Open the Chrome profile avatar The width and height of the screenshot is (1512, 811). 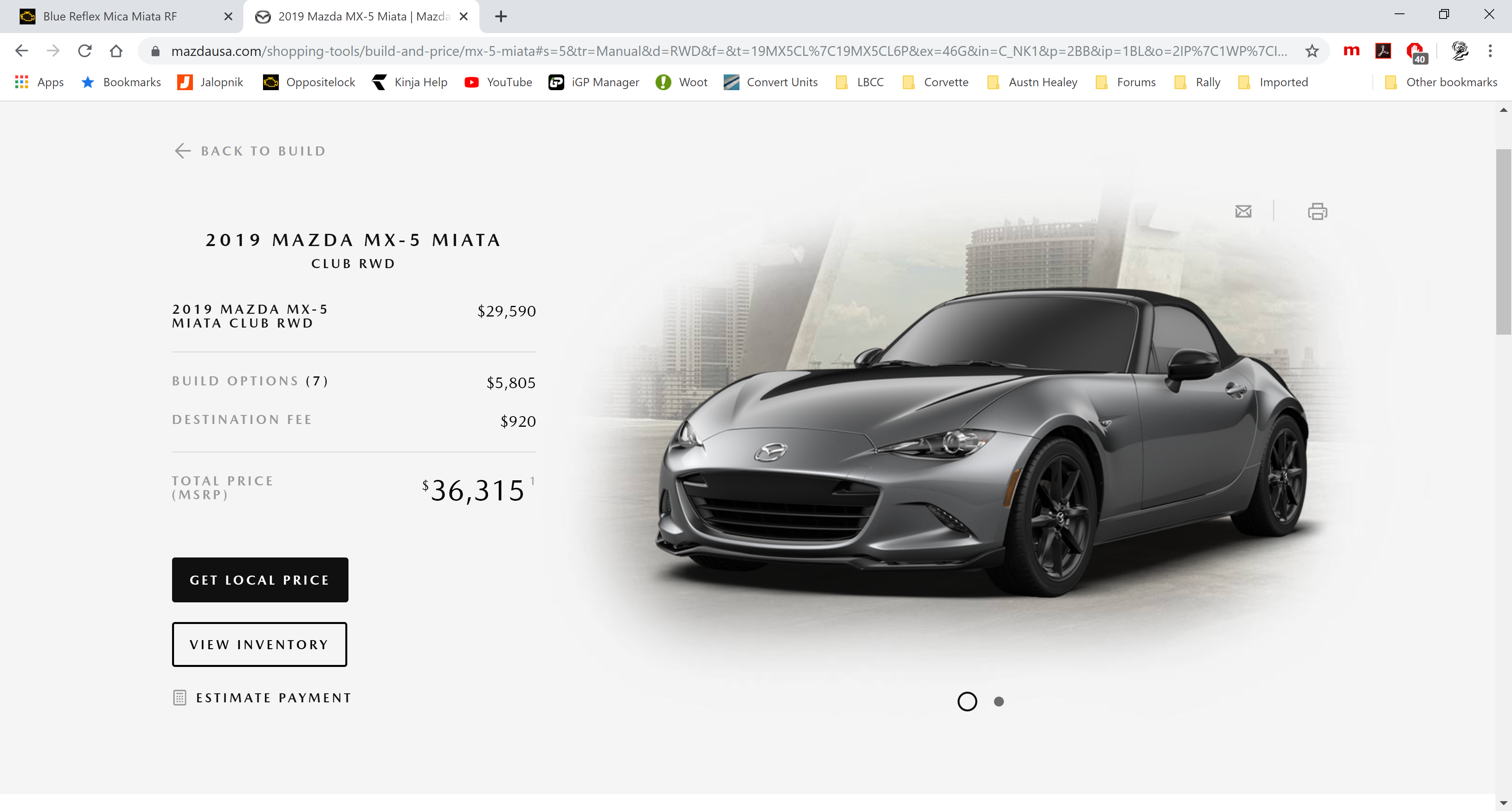1460,51
